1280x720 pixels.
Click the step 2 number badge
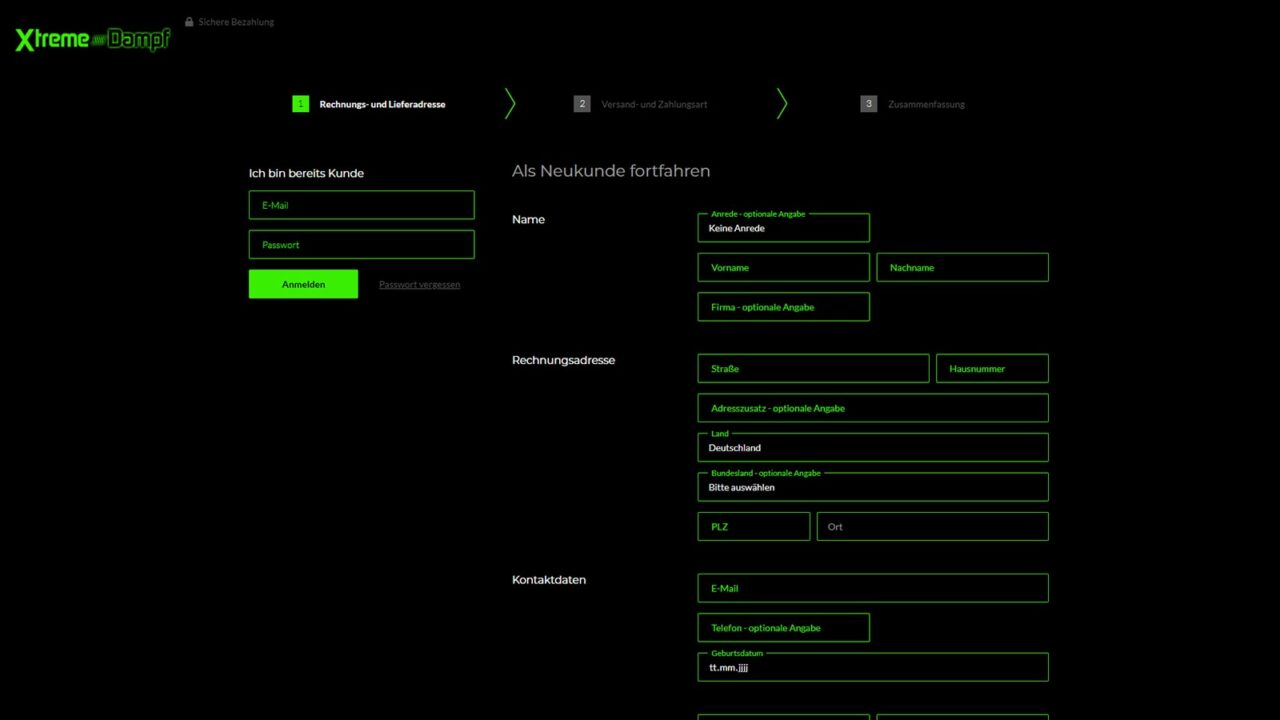coord(582,103)
